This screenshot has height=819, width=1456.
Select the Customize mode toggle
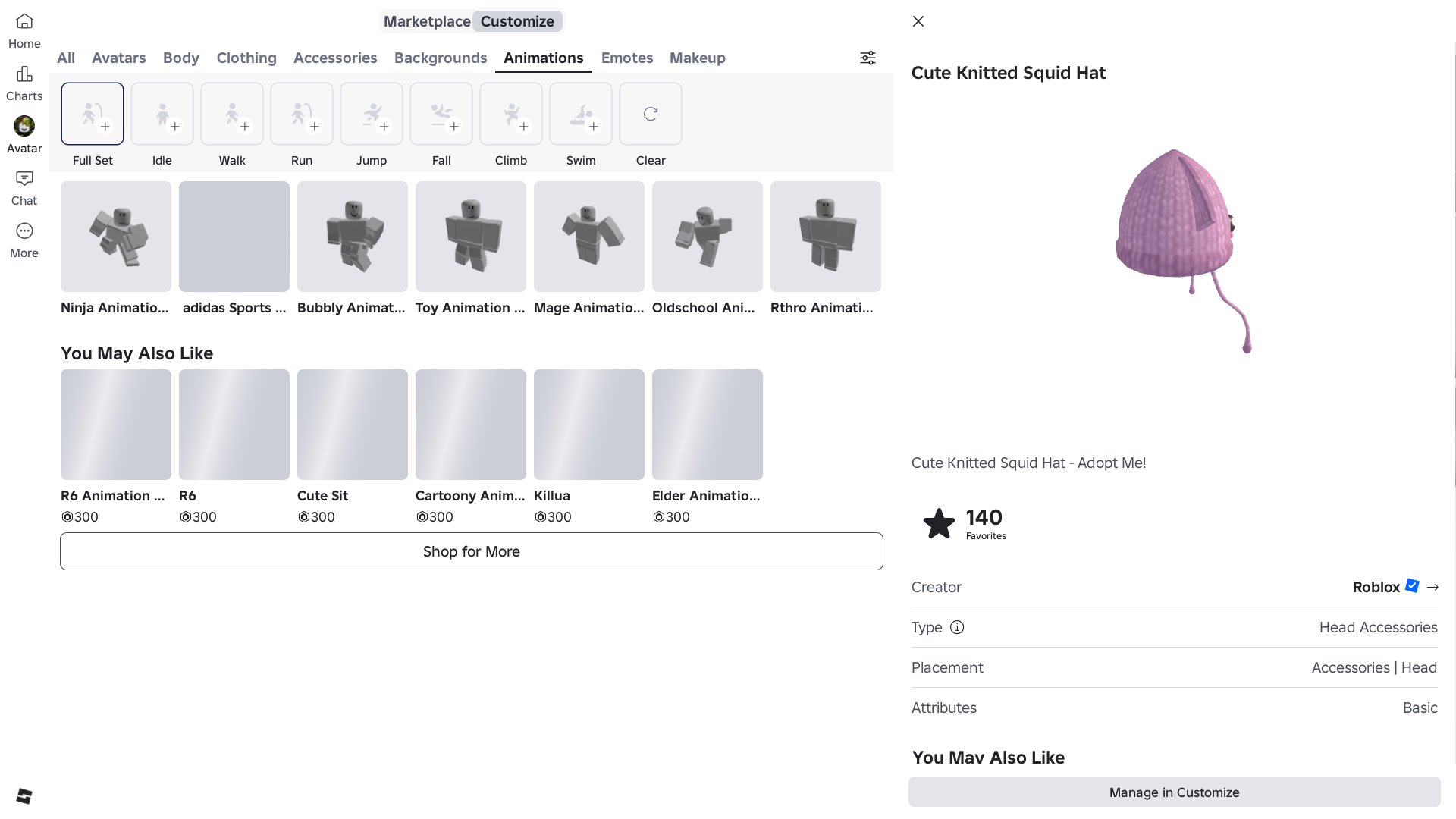[517, 21]
